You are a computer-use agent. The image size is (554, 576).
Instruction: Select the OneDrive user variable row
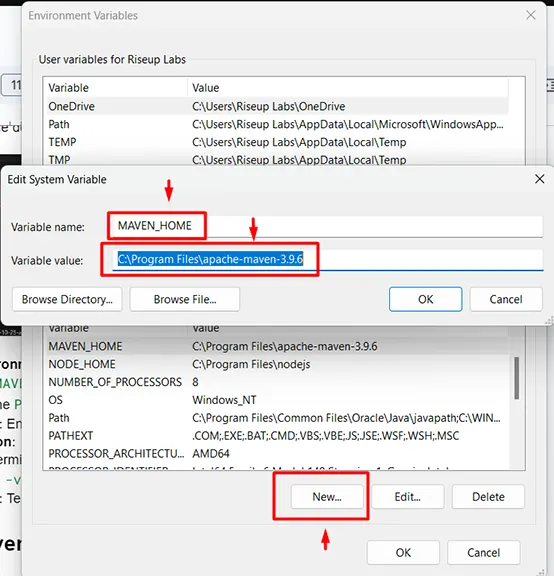(277, 107)
